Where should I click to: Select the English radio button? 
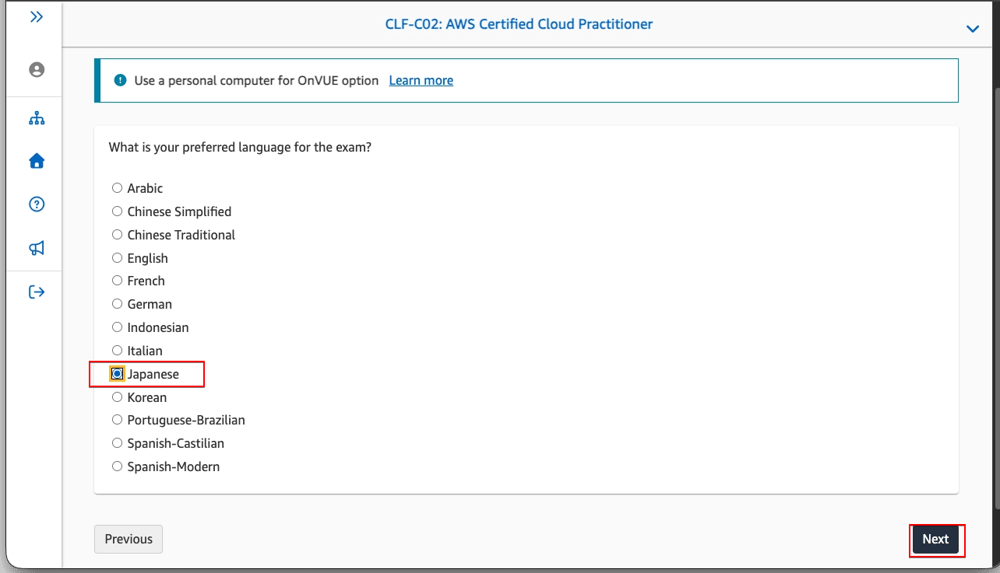click(117, 258)
